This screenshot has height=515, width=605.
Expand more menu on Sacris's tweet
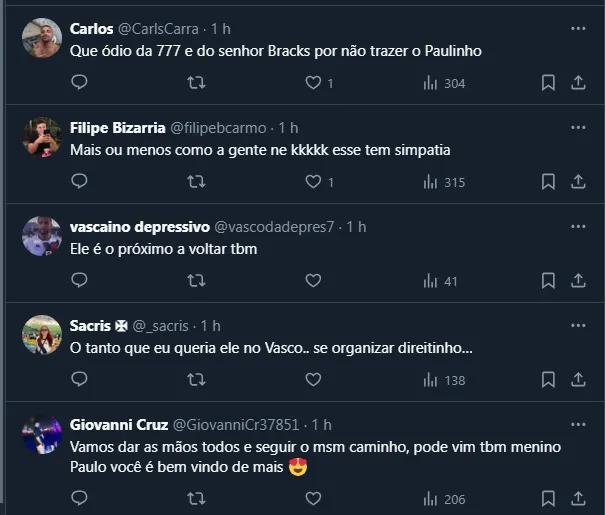[x=577, y=326]
